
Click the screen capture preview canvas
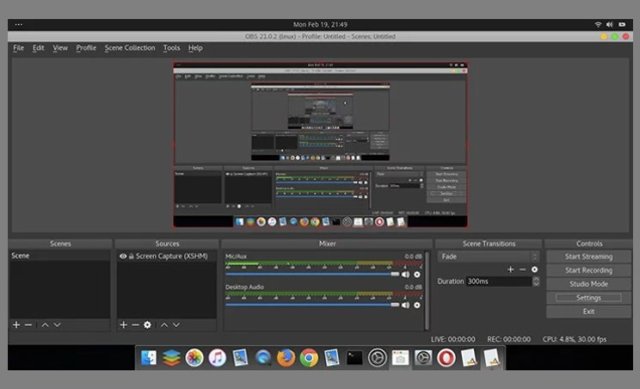pos(320,144)
